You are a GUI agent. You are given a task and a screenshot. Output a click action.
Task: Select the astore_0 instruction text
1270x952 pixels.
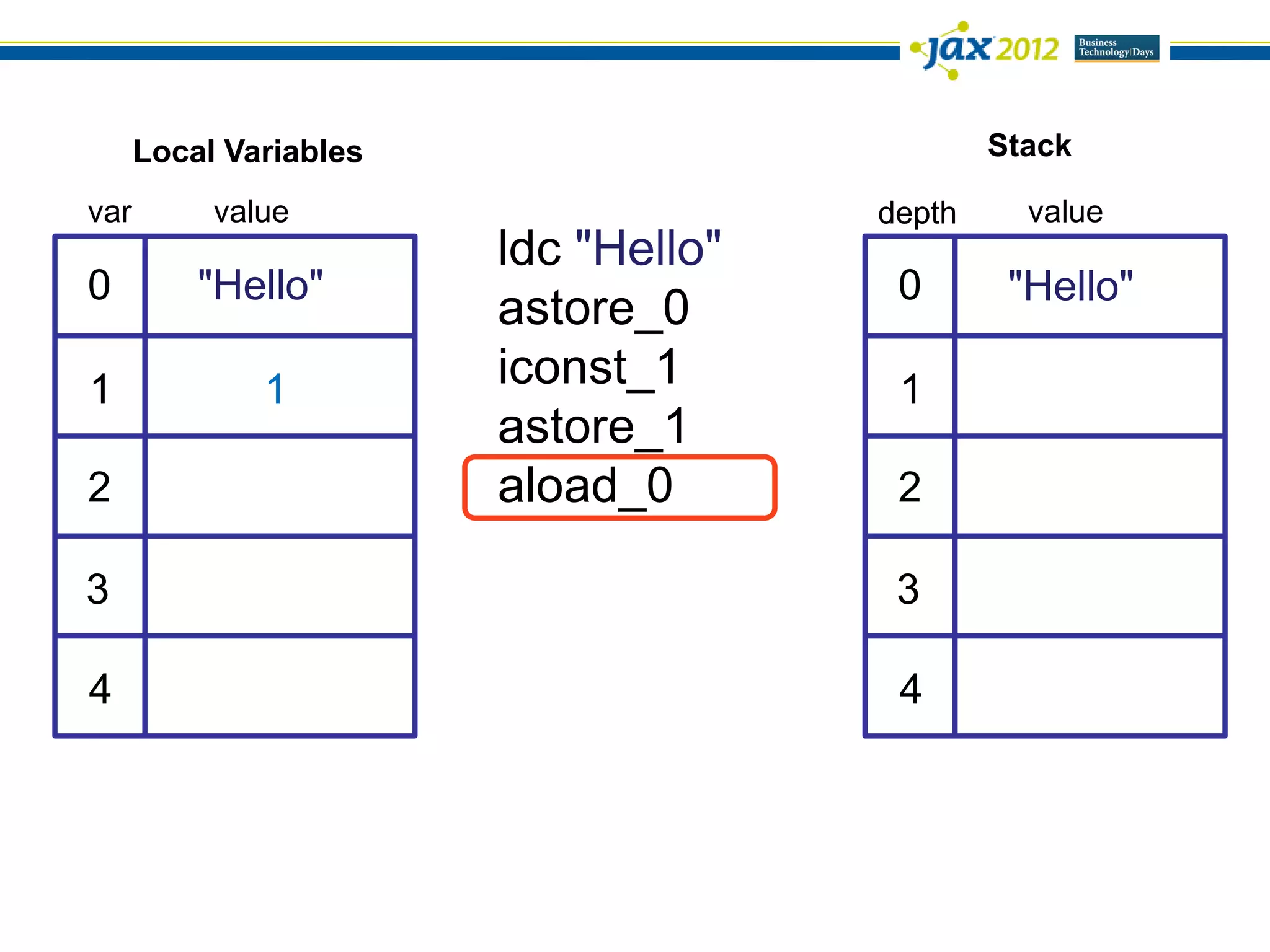click(593, 308)
